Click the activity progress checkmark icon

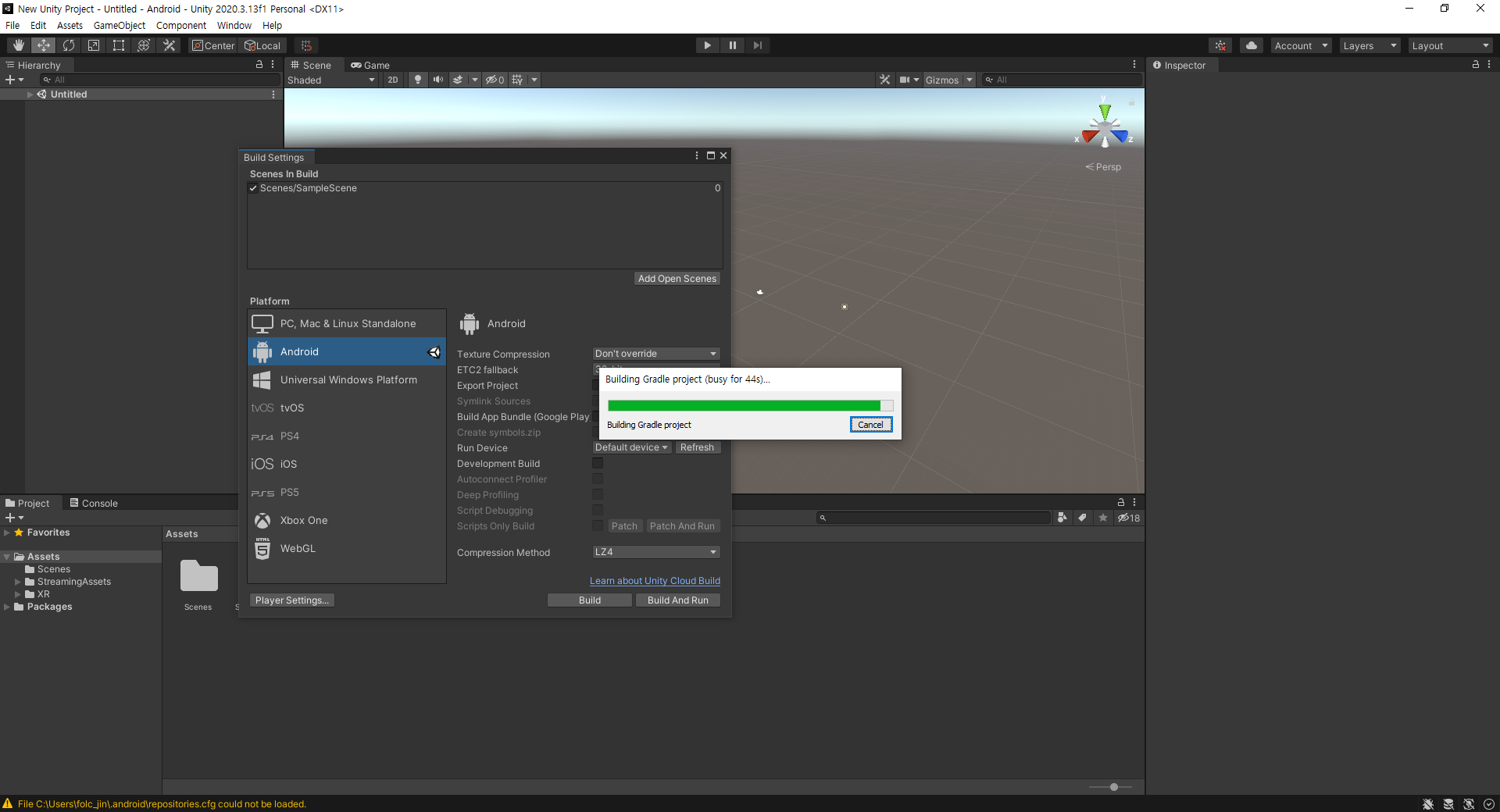[1489, 804]
